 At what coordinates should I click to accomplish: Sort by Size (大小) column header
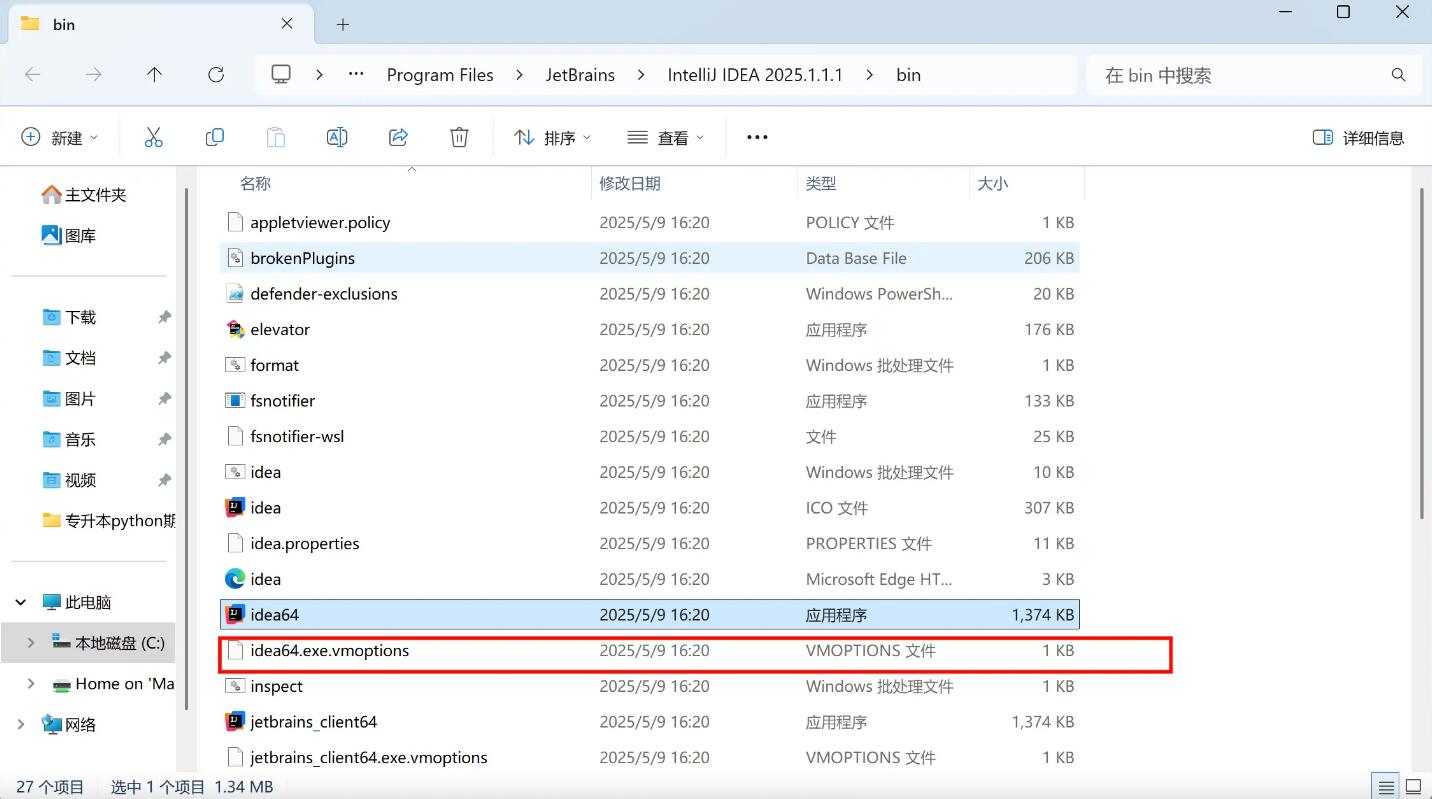coord(1027,183)
